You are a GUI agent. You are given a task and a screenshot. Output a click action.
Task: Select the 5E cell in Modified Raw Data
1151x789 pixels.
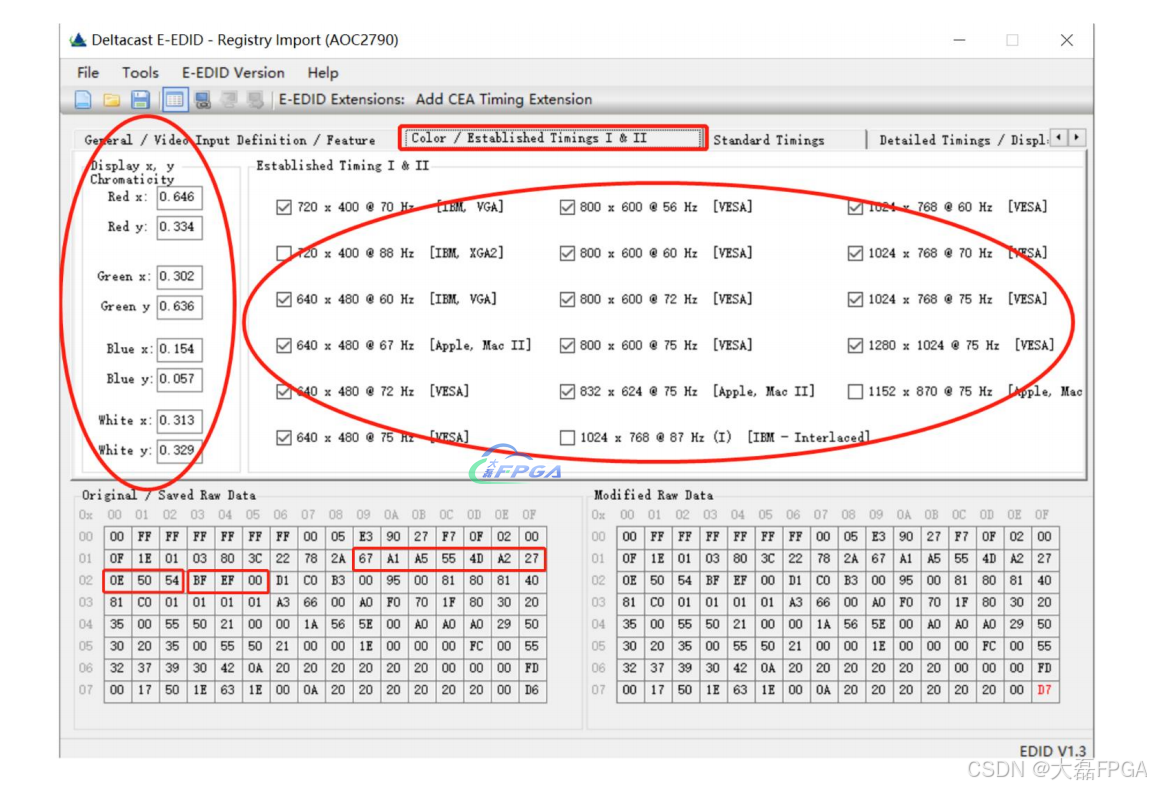[878, 625]
